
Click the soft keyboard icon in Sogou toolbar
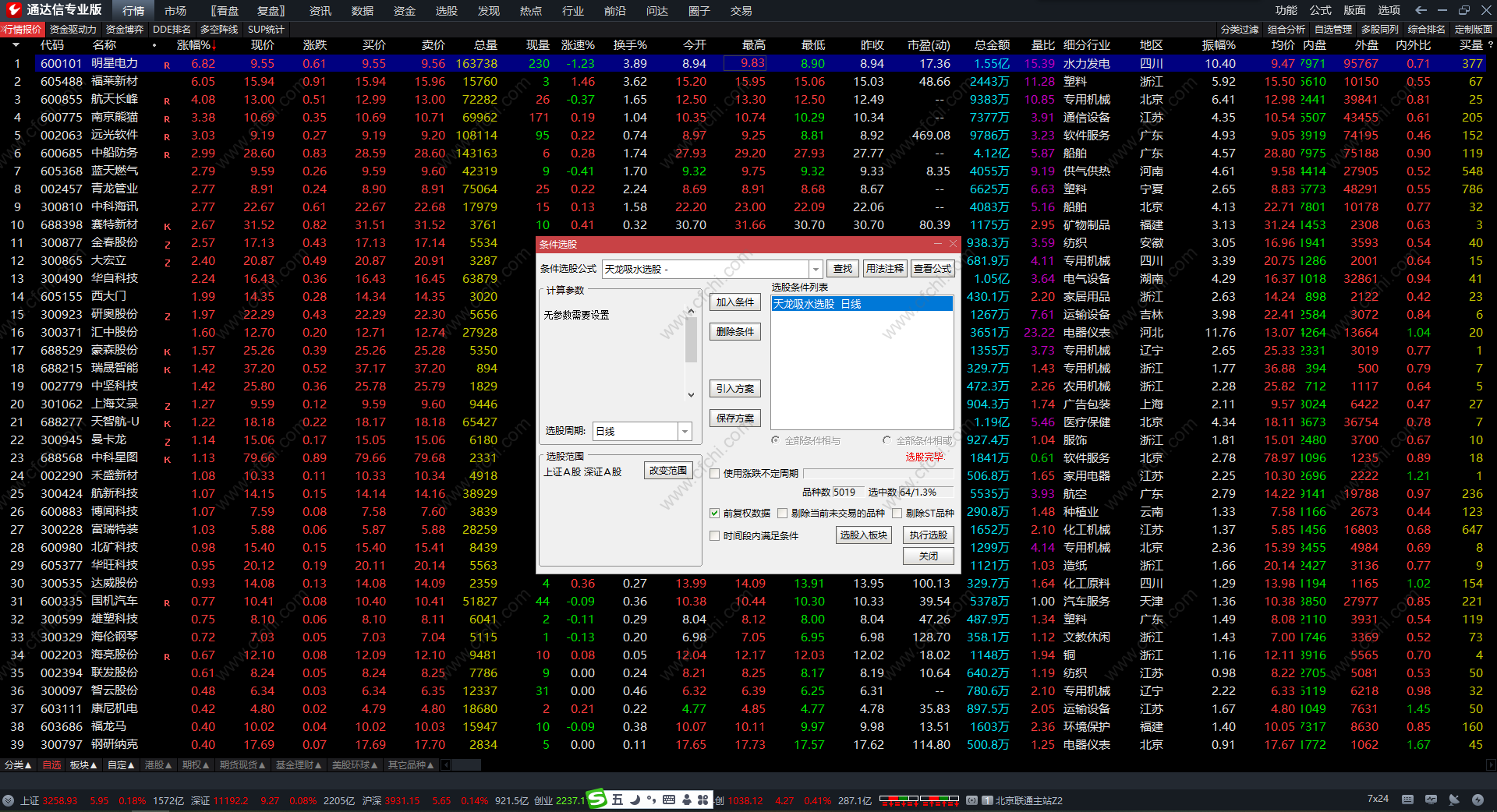[x=668, y=800]
